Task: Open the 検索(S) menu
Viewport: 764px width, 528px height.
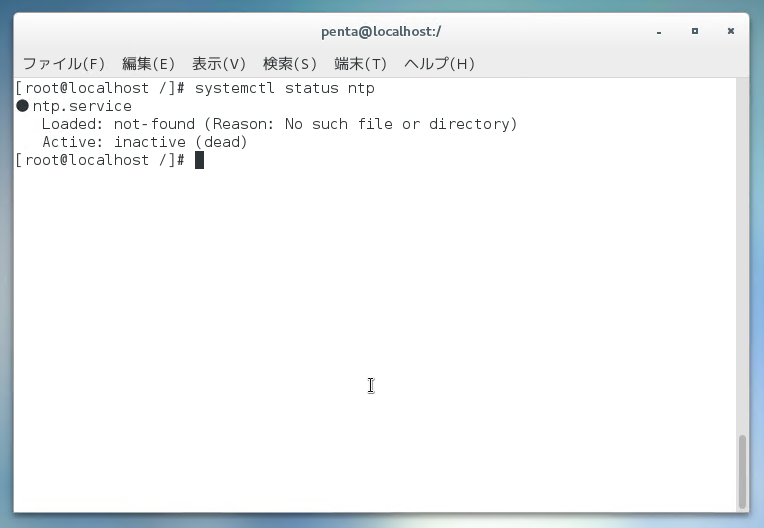Action: [x=290, y=64]
